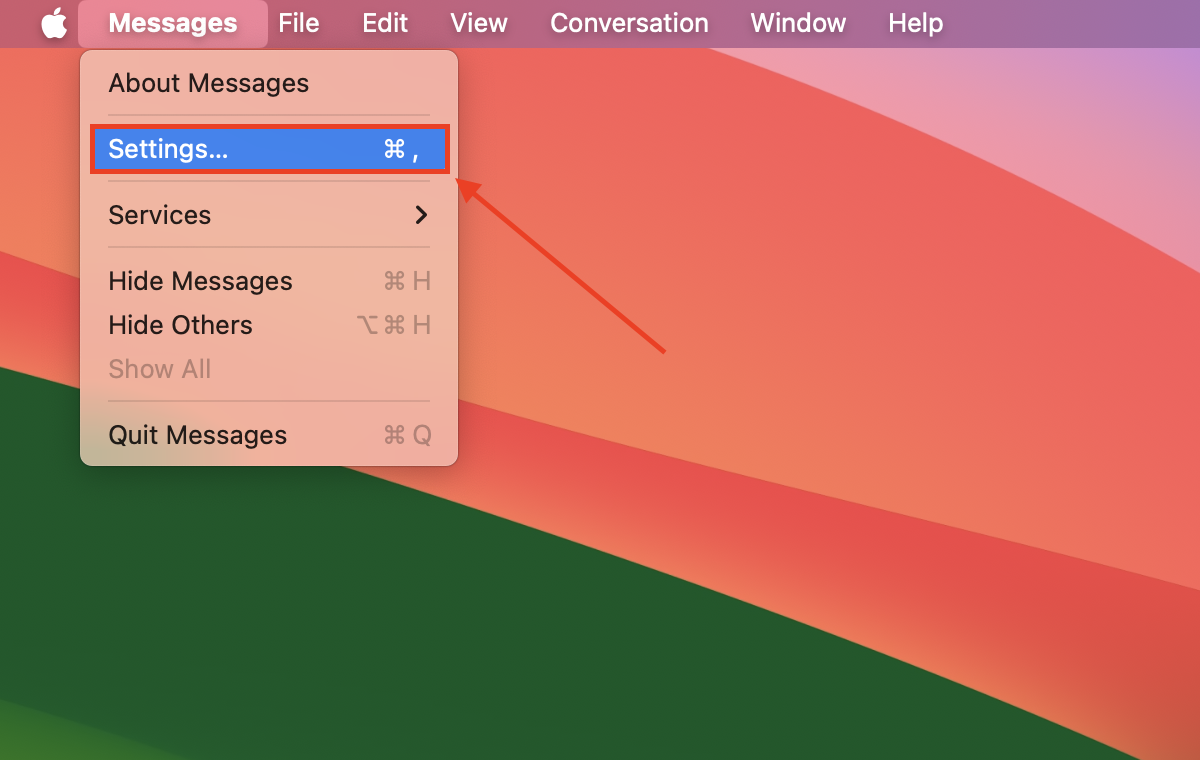Click the chevron next to Services
The height and width of the screenshot is (760, 1200).
(421, 215)
